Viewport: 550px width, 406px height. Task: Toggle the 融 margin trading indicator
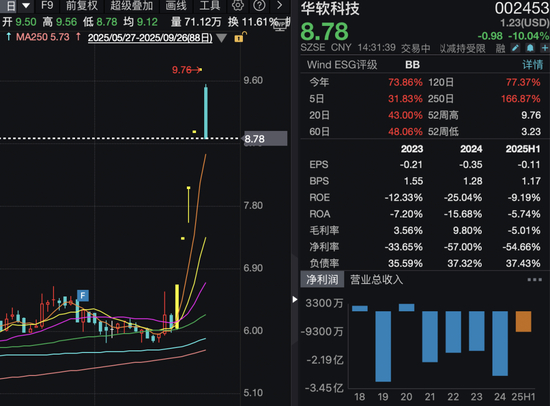pos(500,48)
